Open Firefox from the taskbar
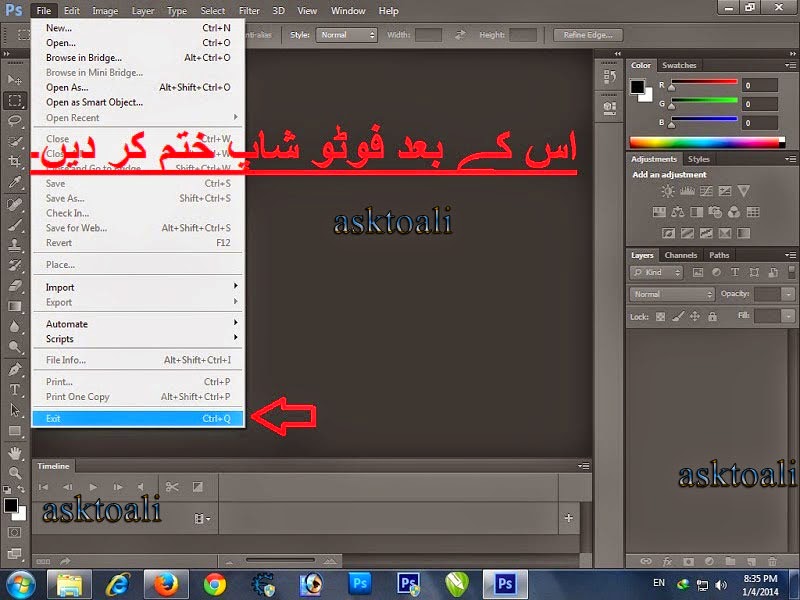800x600 pixels. click(166, 584)
